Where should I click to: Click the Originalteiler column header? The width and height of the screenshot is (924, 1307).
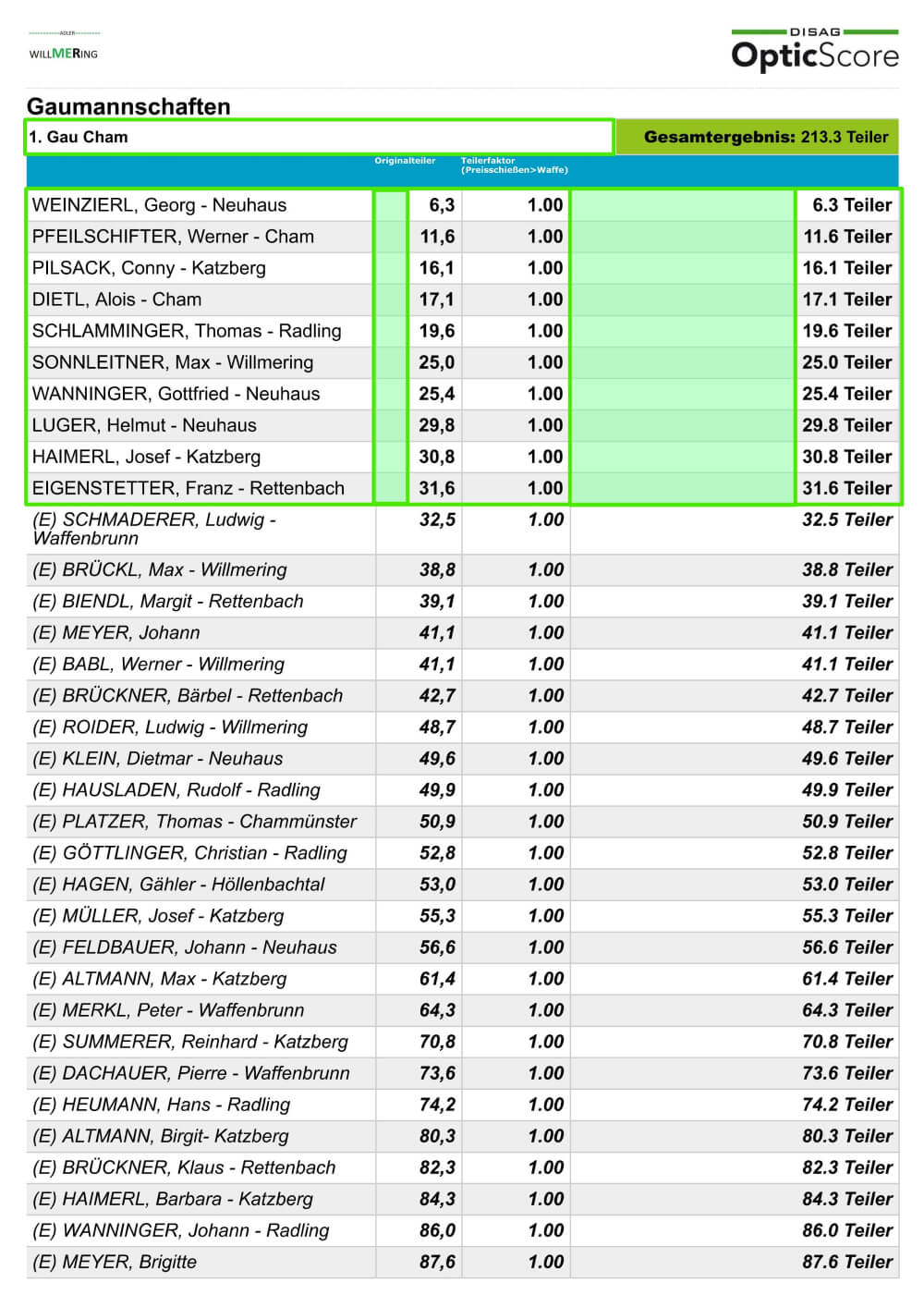tap(405, 161)
